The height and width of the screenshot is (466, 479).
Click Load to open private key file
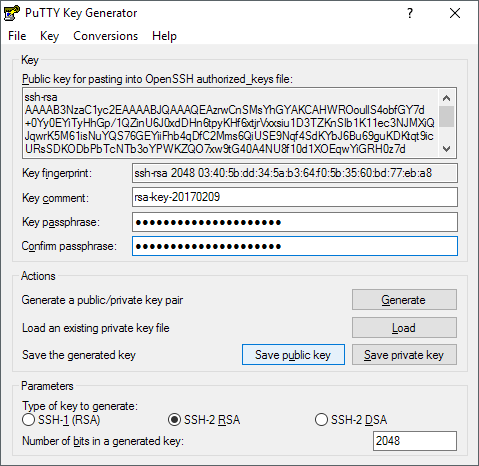pyautogui.click(x=404, y=328)
